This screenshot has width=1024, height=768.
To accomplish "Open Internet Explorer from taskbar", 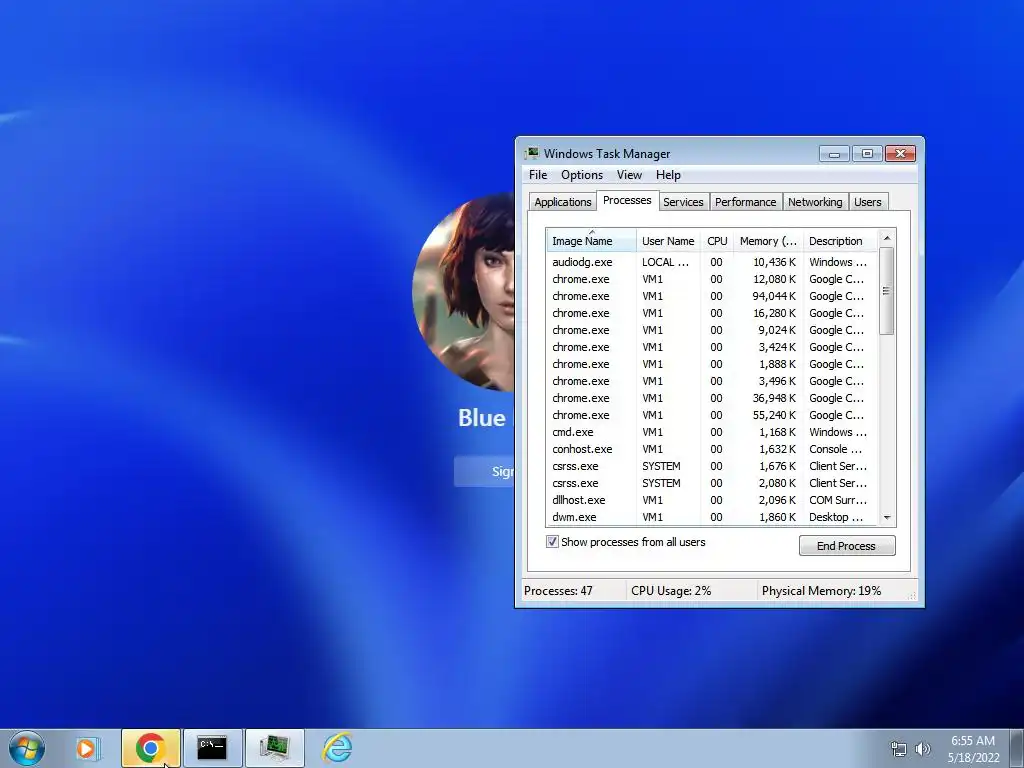I will tap(337, 748).
